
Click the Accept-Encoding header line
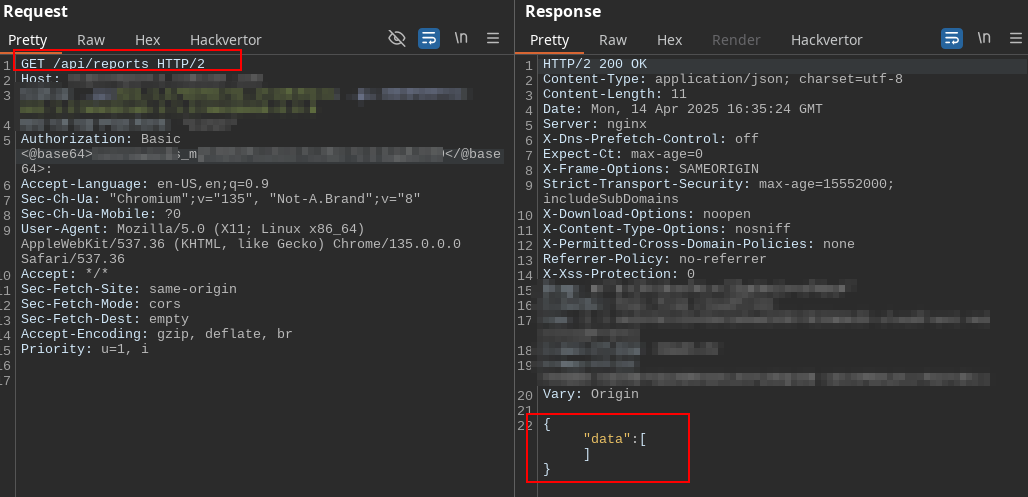click(156, 334)
